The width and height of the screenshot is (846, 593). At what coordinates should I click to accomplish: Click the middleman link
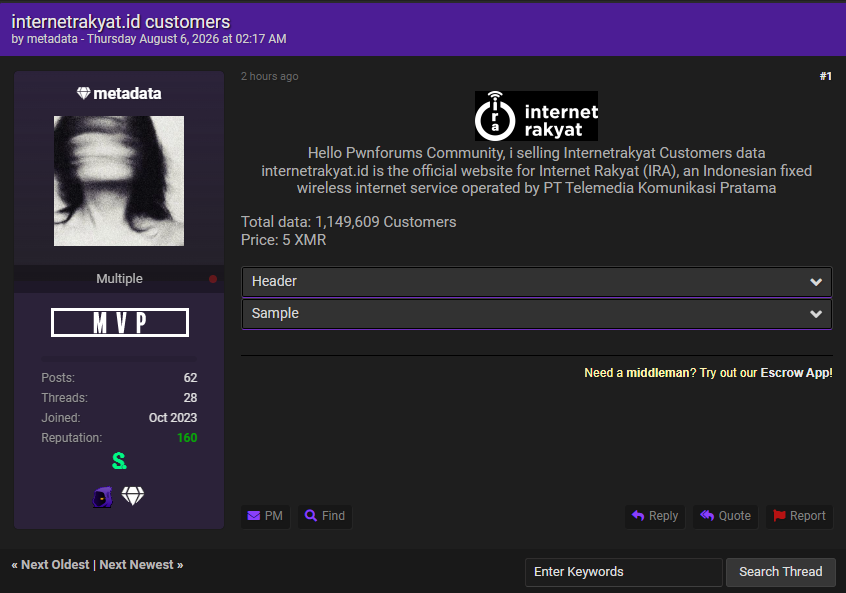(658, 373)
